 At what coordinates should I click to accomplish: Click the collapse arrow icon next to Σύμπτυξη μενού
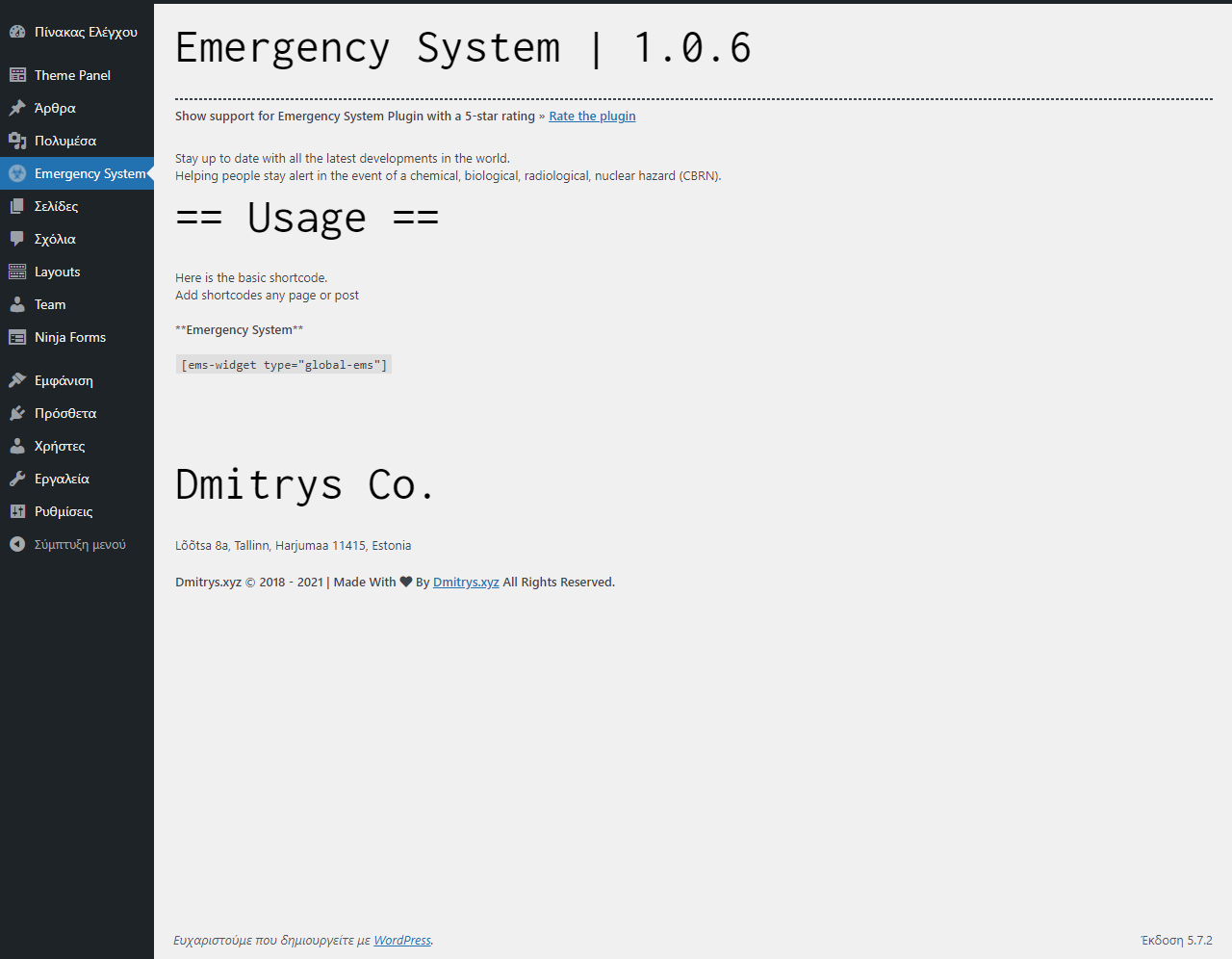pyautogui.click(x=17, y=544)
